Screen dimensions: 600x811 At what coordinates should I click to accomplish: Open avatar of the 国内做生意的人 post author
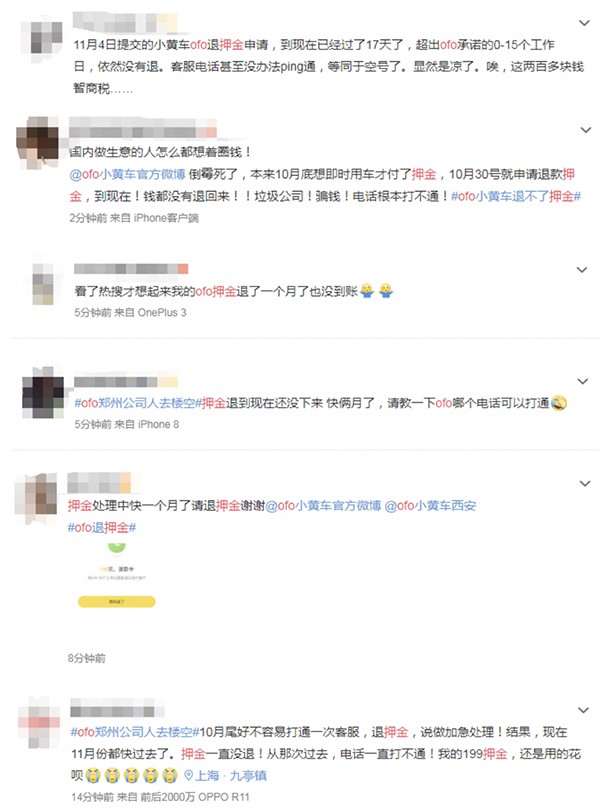39,140
